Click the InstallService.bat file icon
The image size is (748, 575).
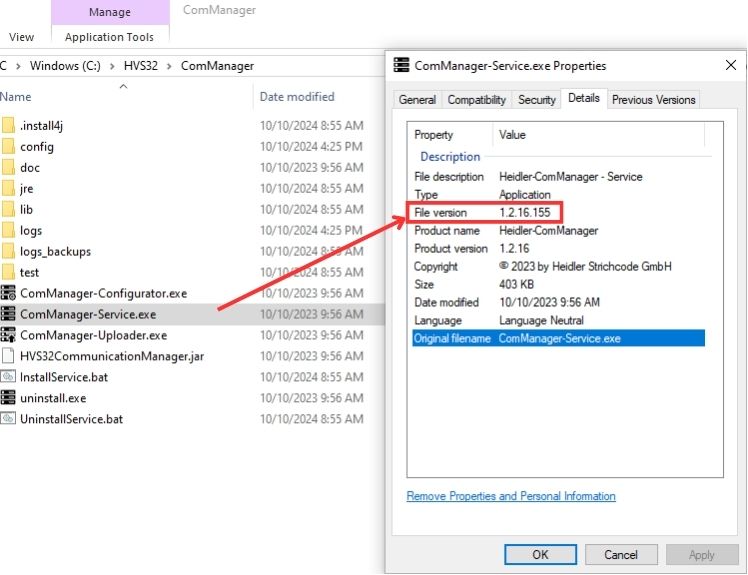[x=8, y=377]
